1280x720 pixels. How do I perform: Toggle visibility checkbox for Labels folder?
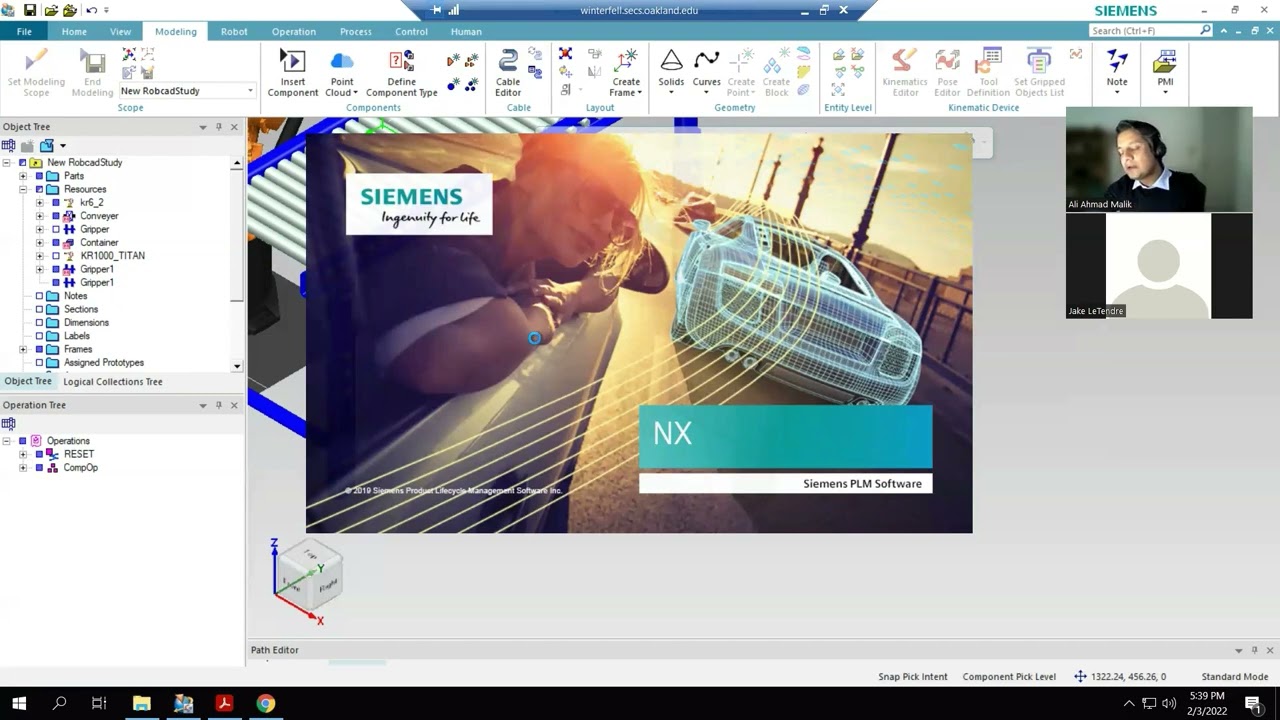pos(39,336)
